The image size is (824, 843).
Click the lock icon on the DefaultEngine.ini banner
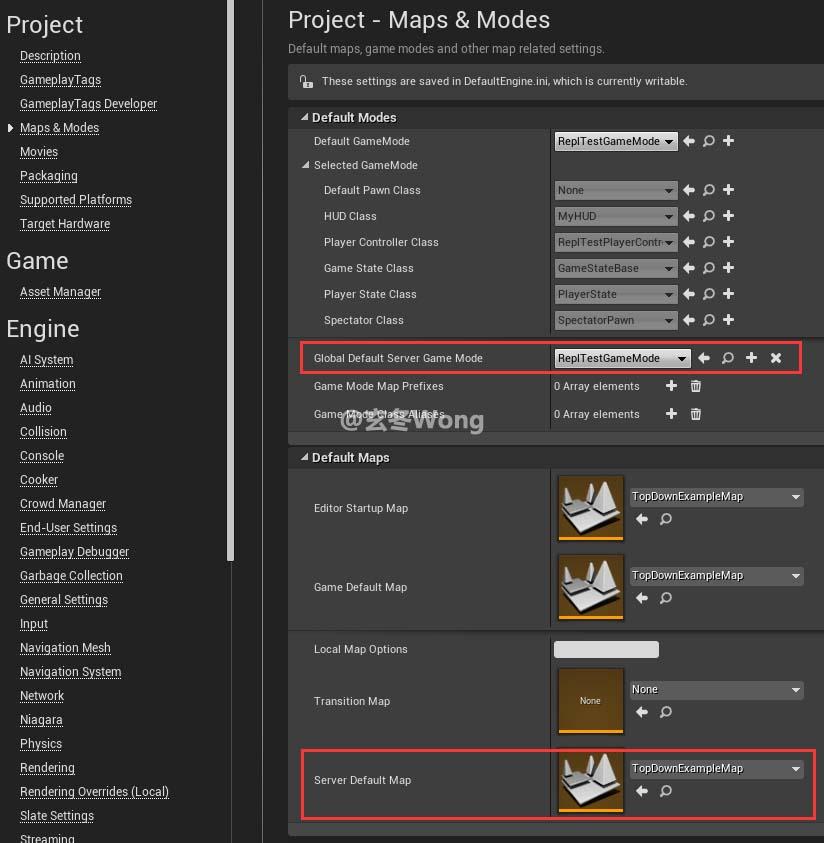pyautogui.click(x=305, y=82)
